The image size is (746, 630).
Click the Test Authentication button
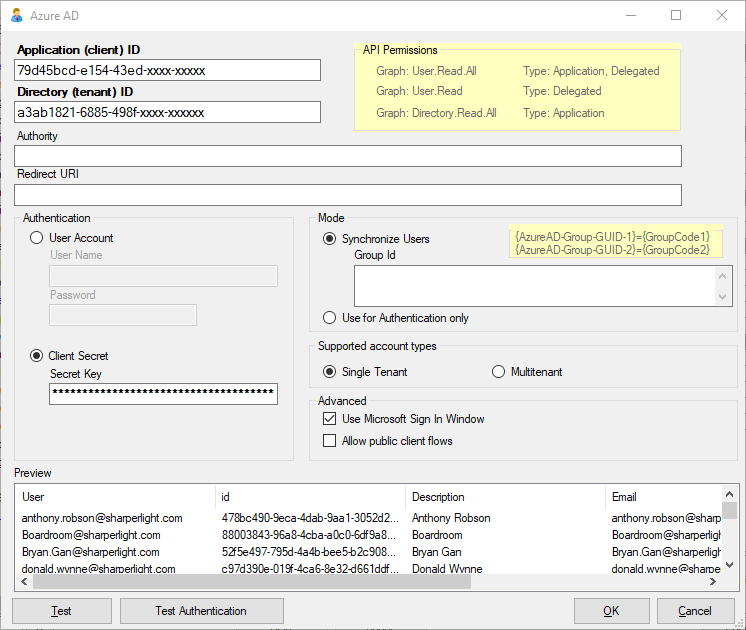(202, 611)
